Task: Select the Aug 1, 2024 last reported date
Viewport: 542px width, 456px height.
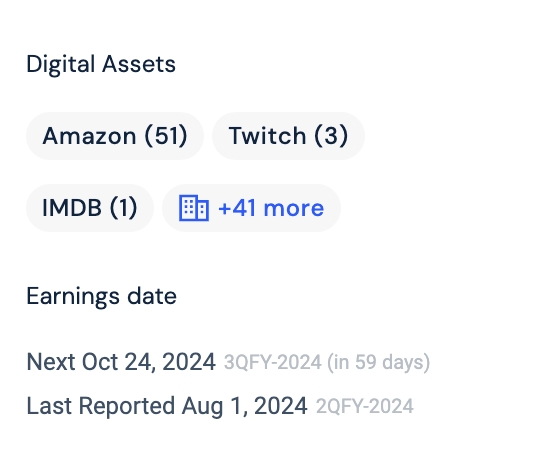Action: tap(245, 406)
